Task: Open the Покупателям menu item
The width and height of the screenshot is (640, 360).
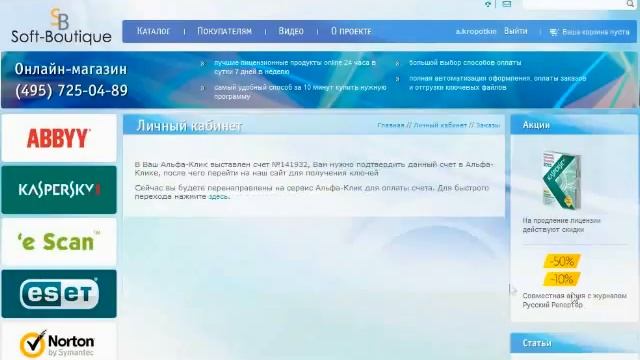Action: [x=224, y=31]
